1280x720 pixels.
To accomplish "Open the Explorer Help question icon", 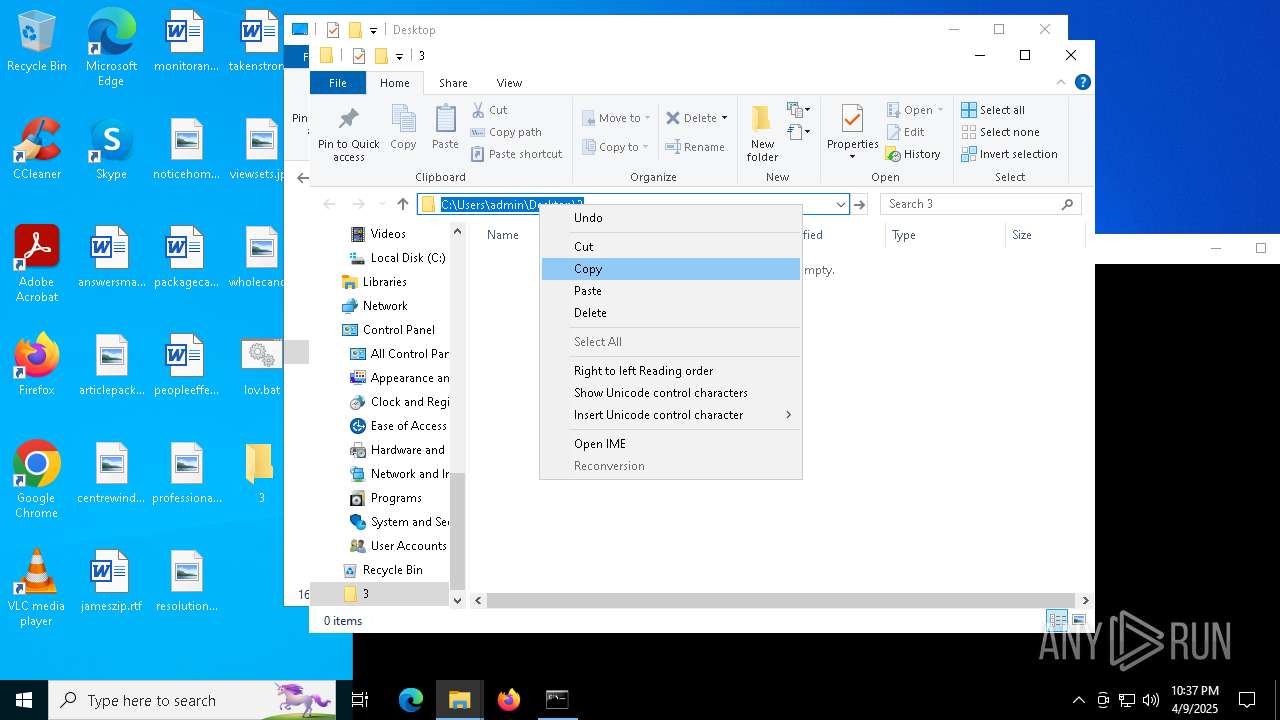I will (1082, 83).
